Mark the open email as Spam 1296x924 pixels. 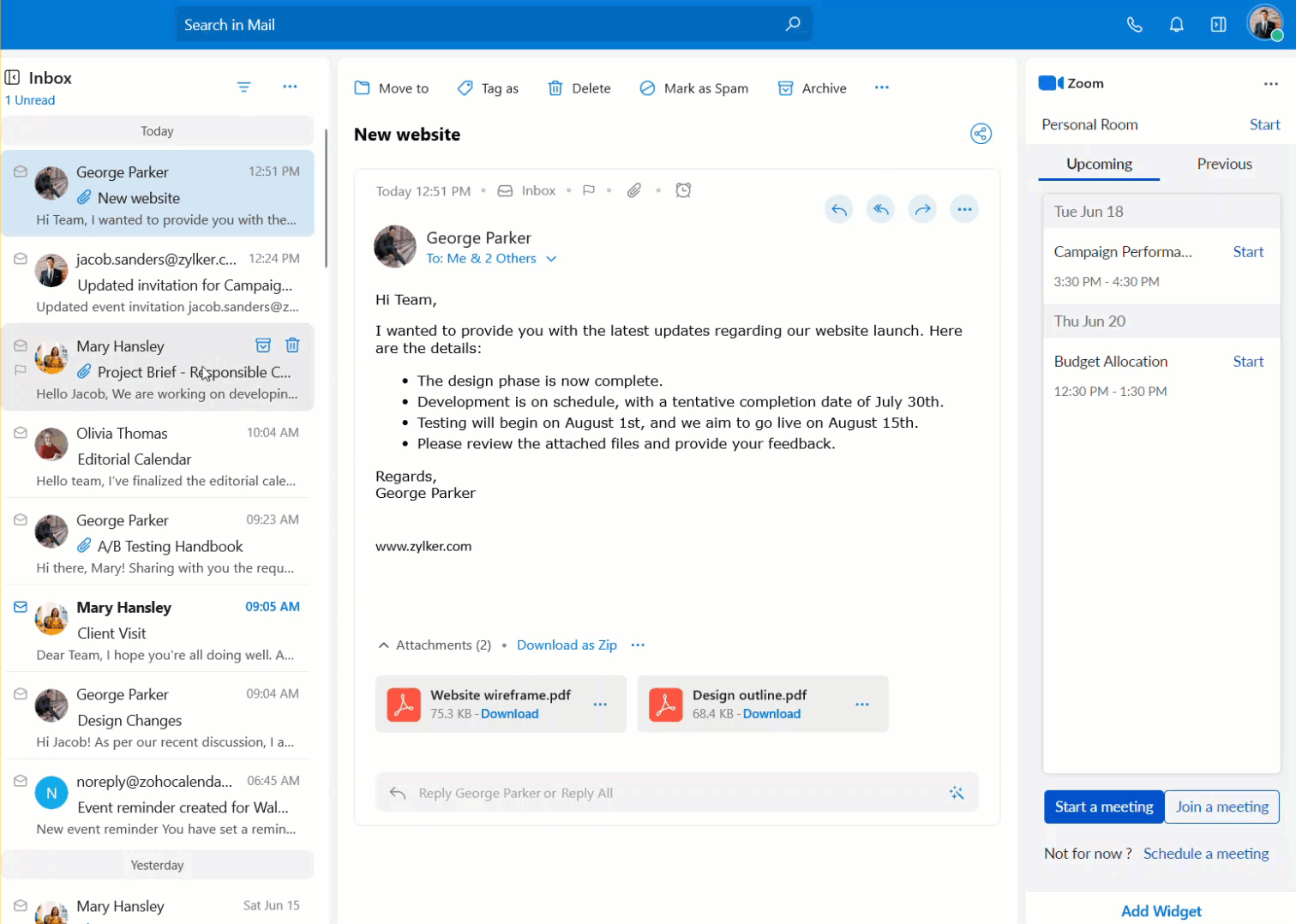tap(693, 88)
